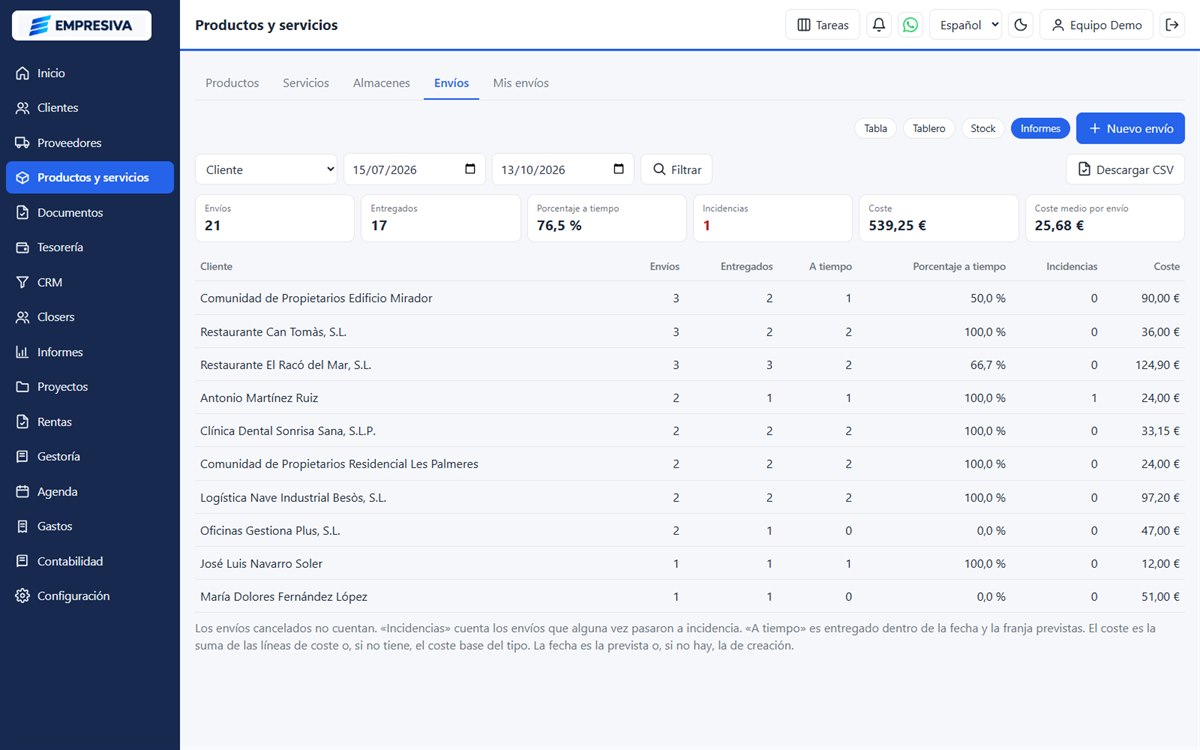Click the Closers sidebar item
The image size is (1200, 750).
tap(90, 317)
